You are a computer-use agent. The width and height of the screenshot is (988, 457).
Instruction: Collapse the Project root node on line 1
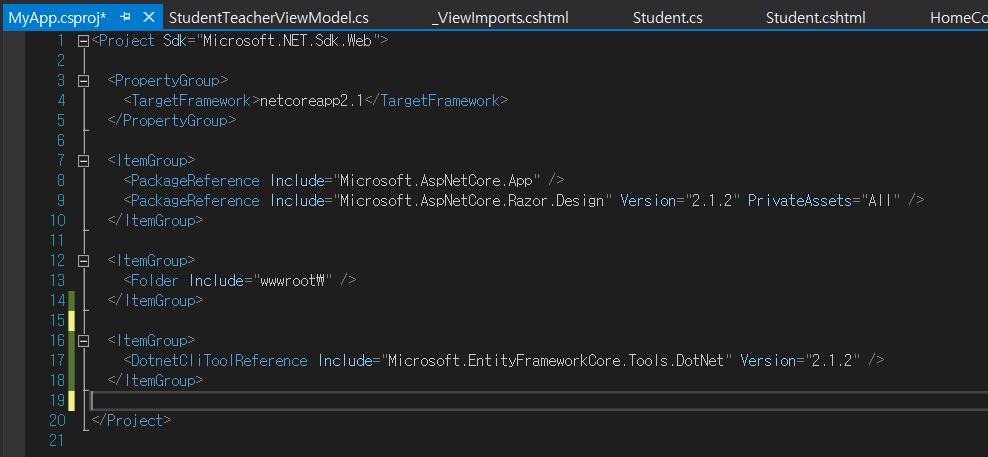point(83,41)
